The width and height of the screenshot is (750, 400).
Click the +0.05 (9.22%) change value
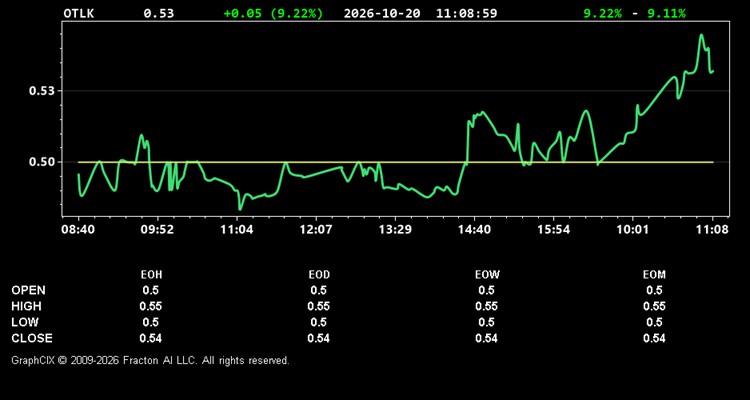tap(273, 13)
